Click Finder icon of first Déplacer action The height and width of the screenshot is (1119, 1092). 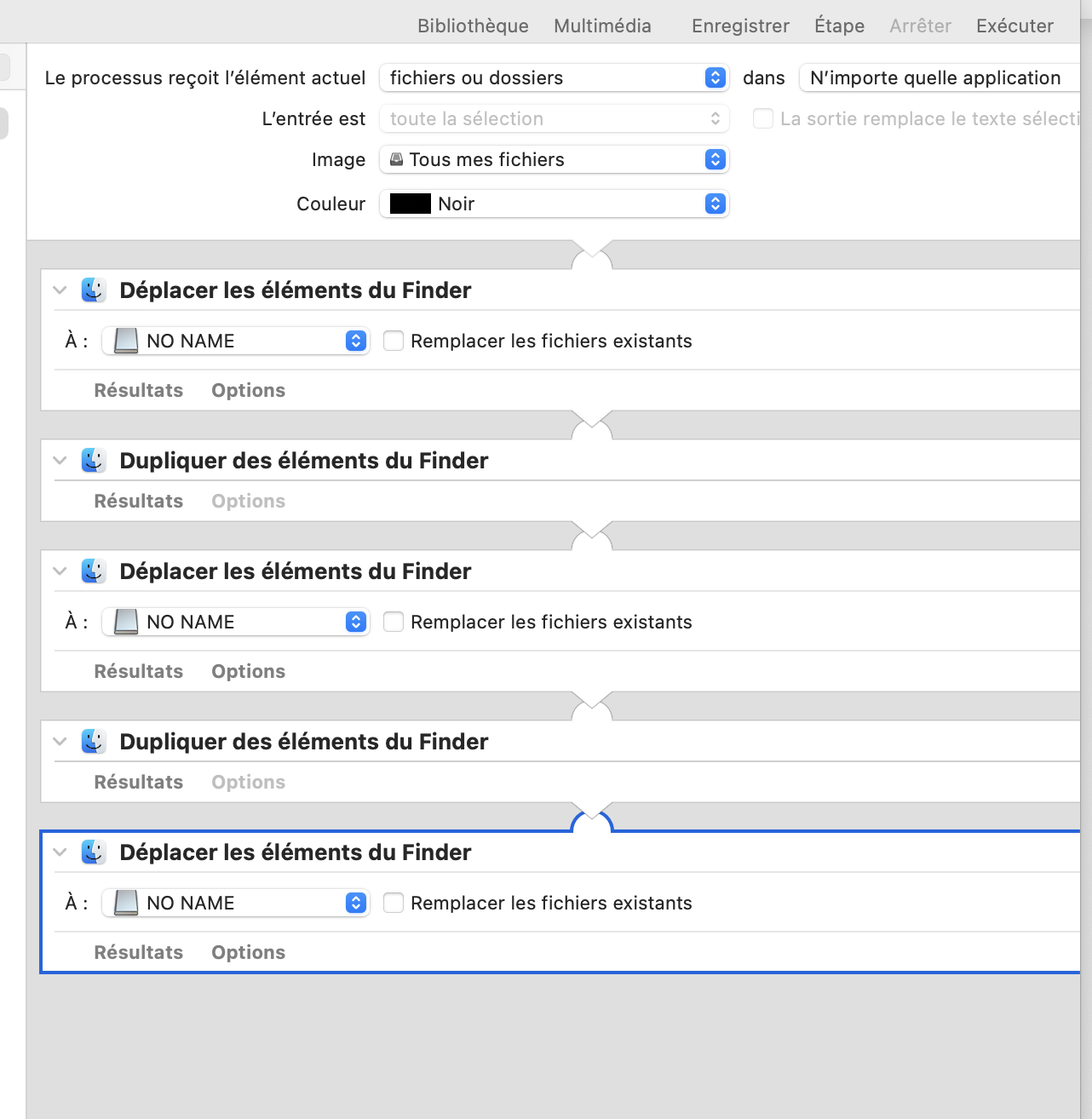pos(94,290)
